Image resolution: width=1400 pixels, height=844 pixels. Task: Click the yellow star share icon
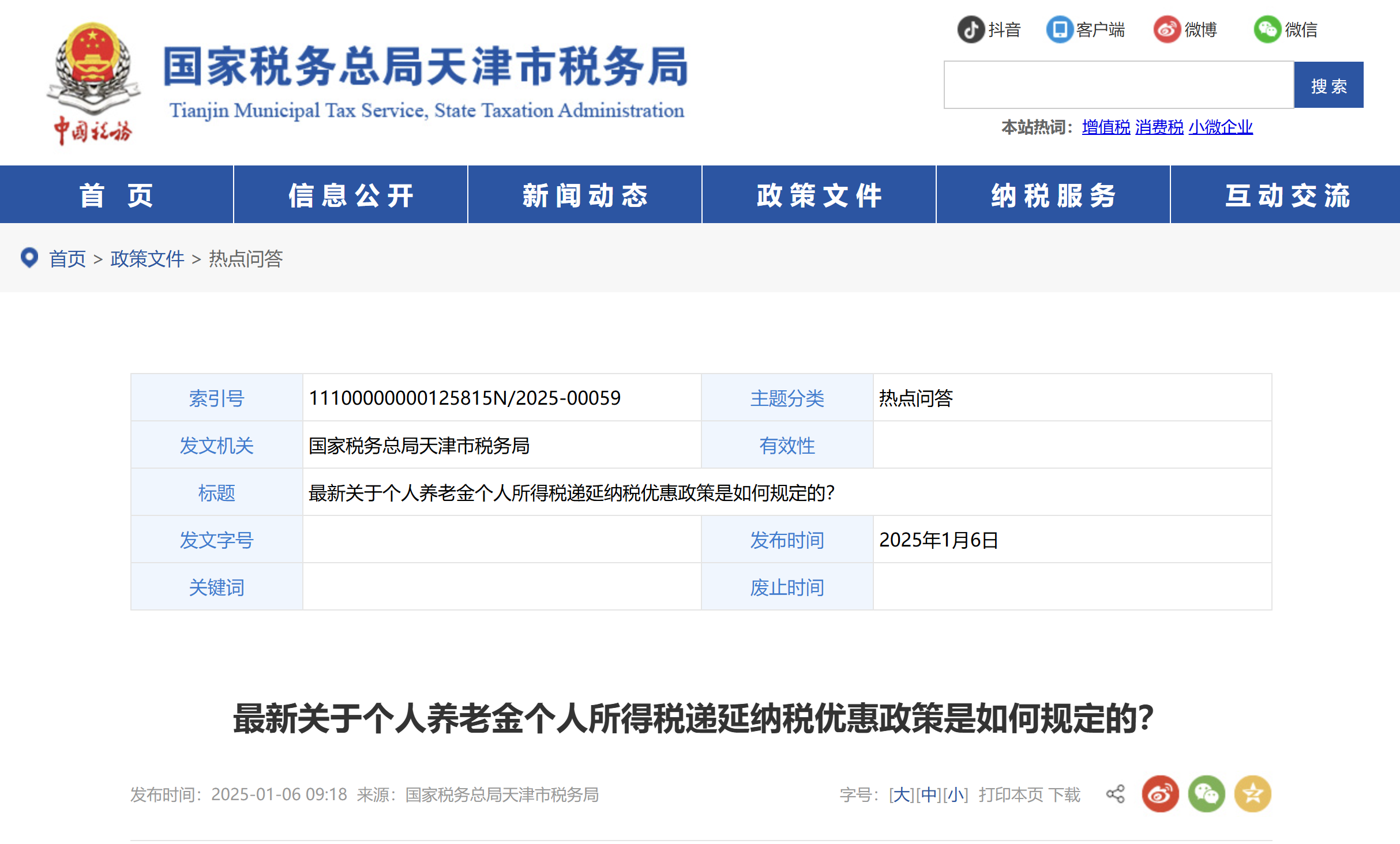(1252, 793)
